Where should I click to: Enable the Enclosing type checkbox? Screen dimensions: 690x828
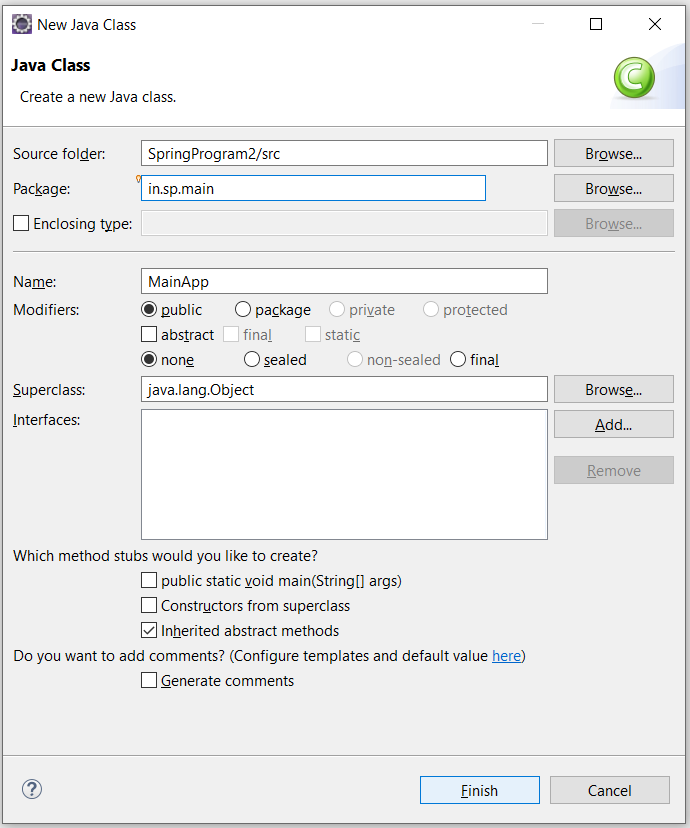pos(21,223)
